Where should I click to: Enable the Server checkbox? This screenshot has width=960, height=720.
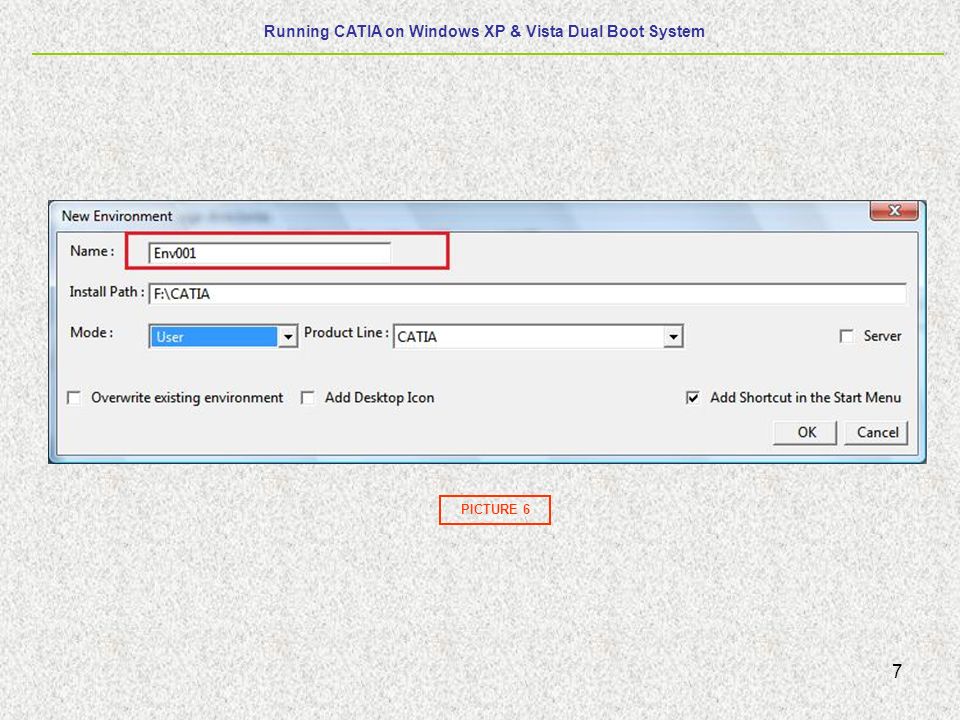point(847,336)
